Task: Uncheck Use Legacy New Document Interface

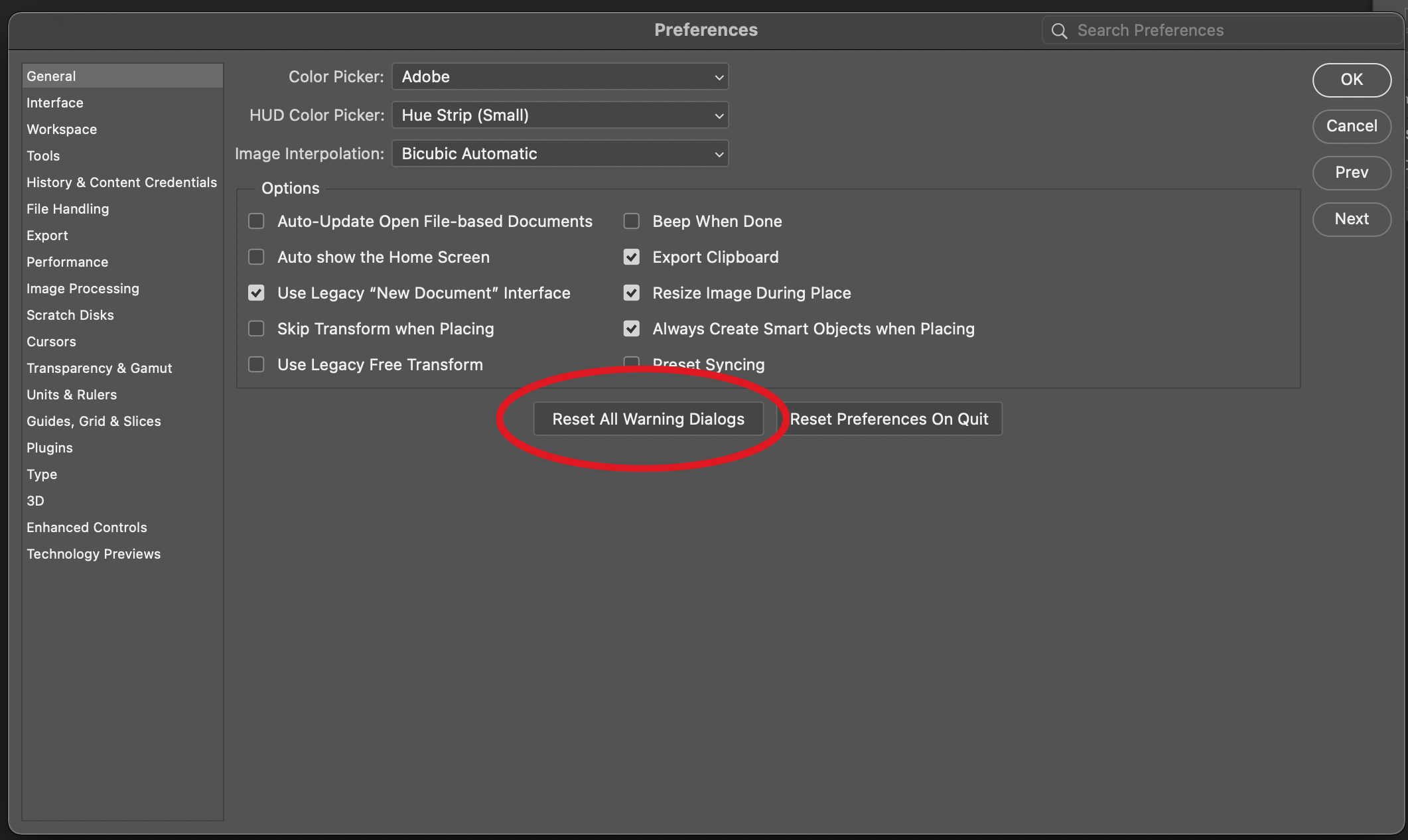Action: tap(256, 293)
